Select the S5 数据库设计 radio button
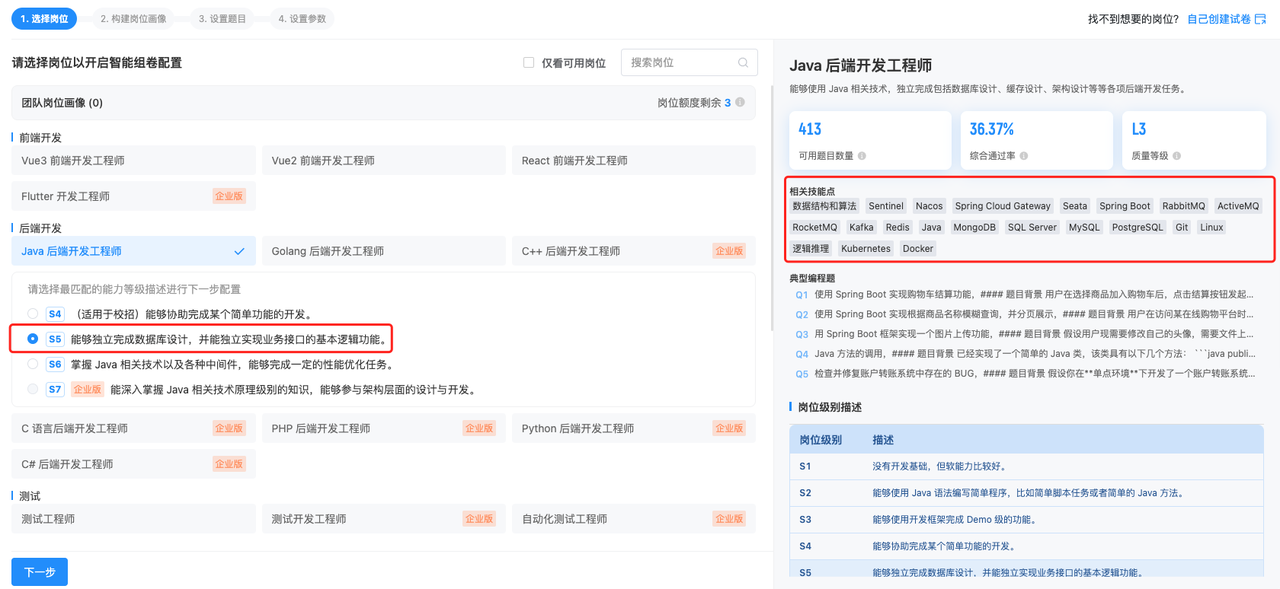The height and width of the screenshot is (589, 1280). point(33,339)
